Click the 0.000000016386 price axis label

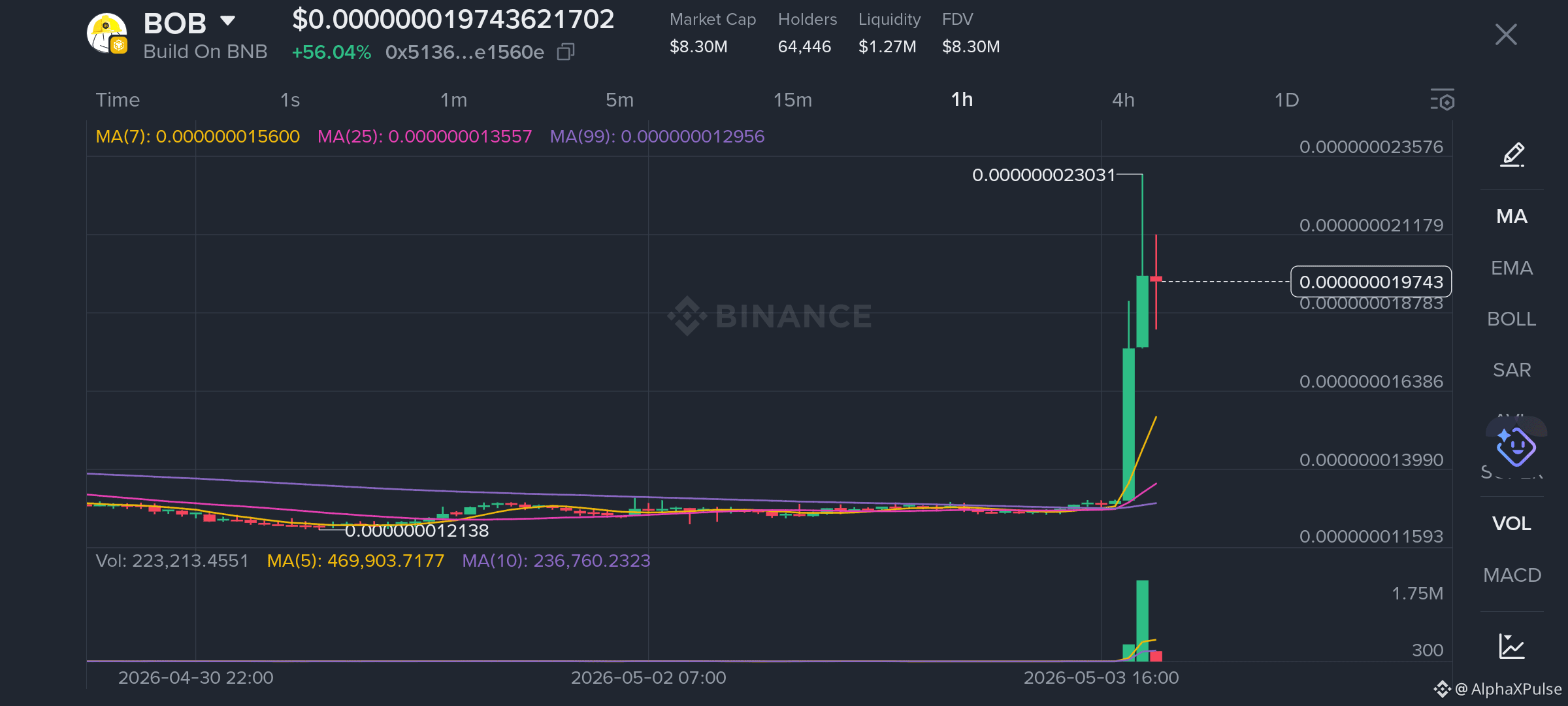click(1371, 382)
